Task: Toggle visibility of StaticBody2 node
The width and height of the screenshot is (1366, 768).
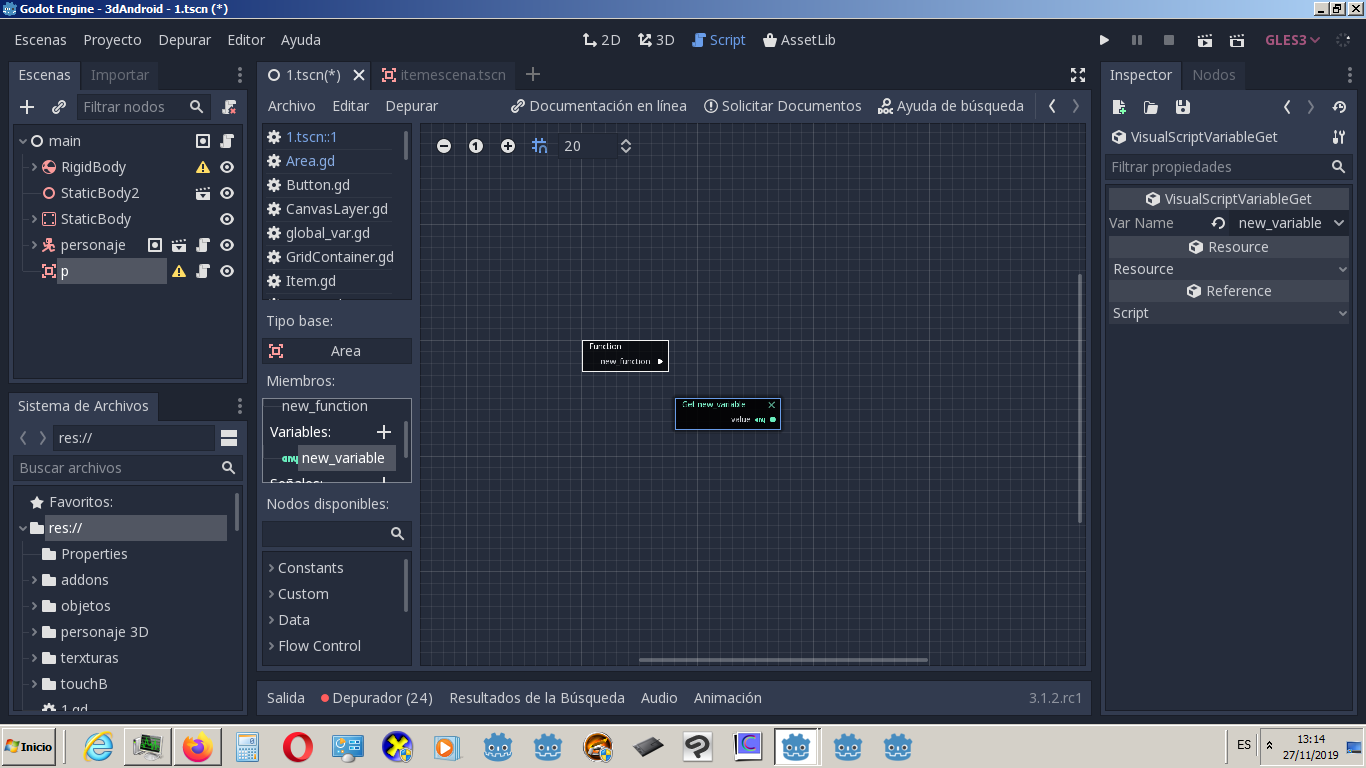Action: (227, 193)
